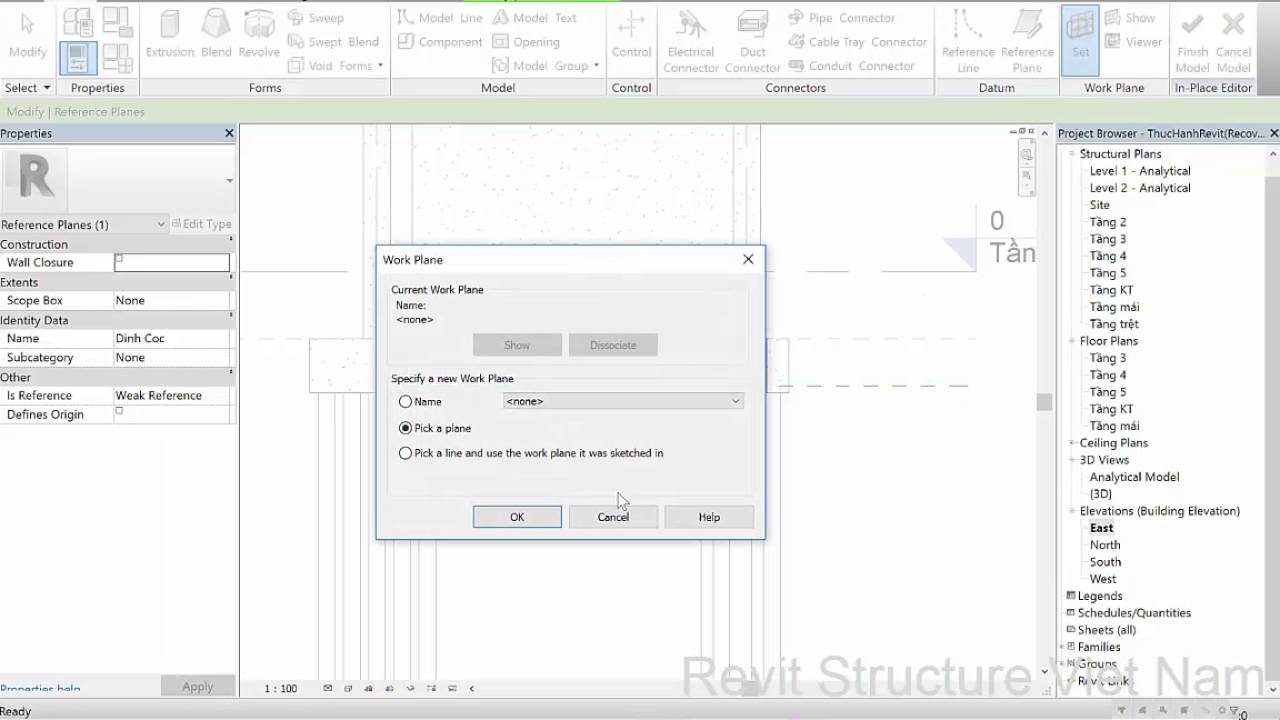Click the 1 : 100 view scale
This screenshot has width=1280, height=720.
pyautogui.click(x=281, y=688)
